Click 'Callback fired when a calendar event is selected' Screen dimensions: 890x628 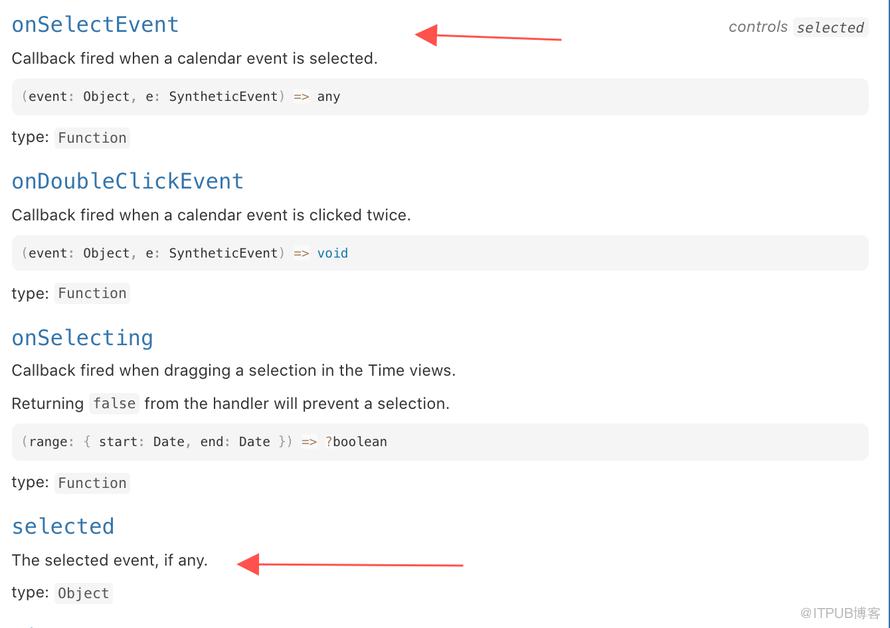[x=194, y=58]
